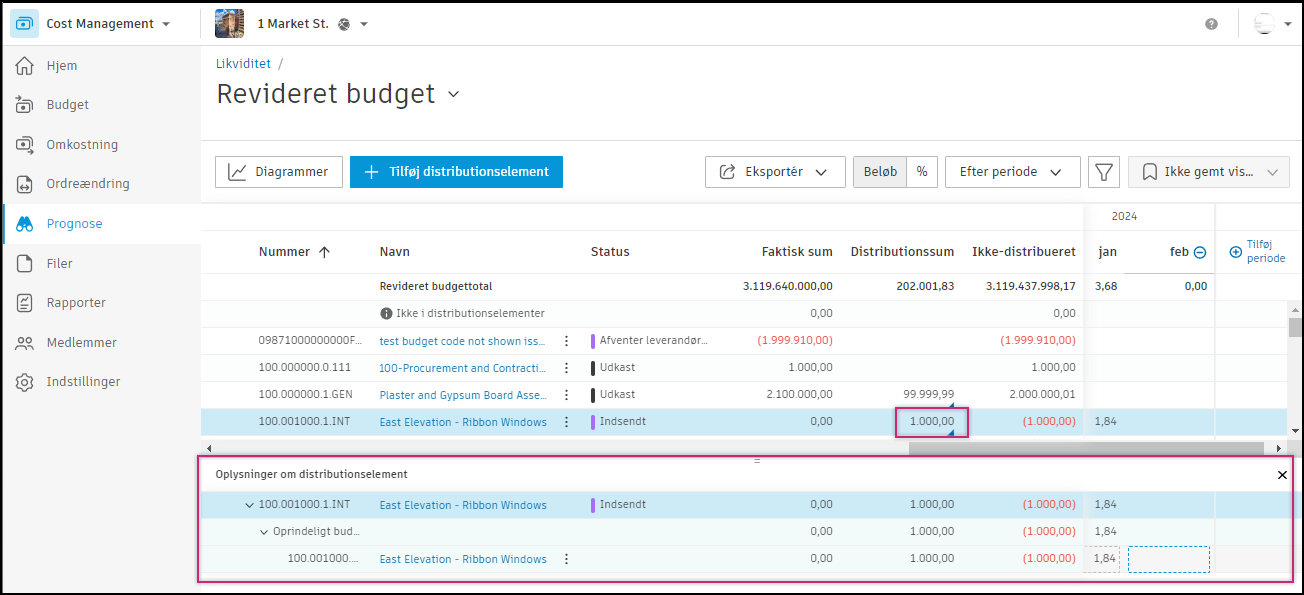Open Rapporter in the sidebar

pyautogui.click(x=76, y=303)
